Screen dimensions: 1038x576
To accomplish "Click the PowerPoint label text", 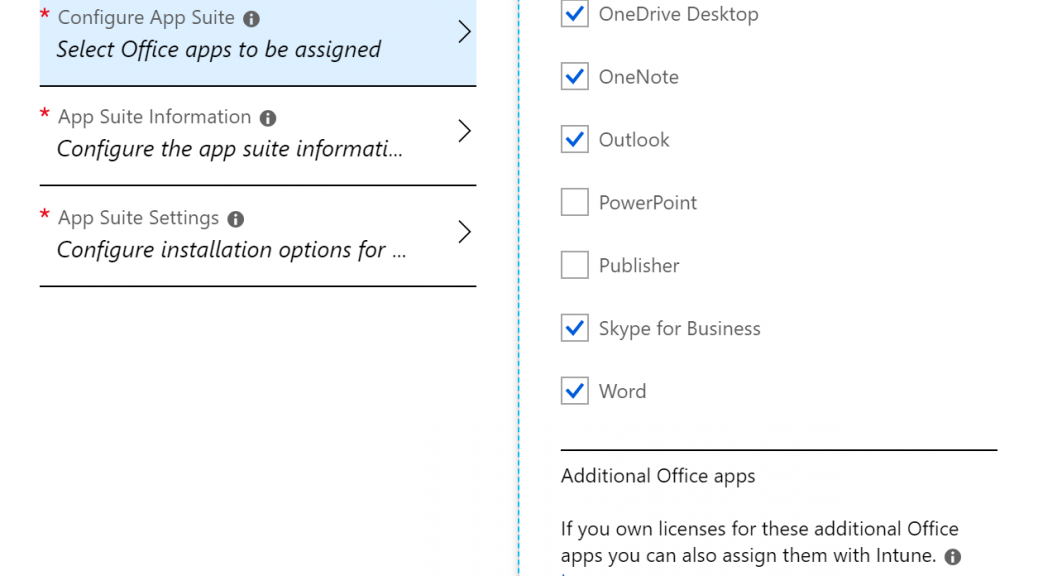I will (647, 203).
